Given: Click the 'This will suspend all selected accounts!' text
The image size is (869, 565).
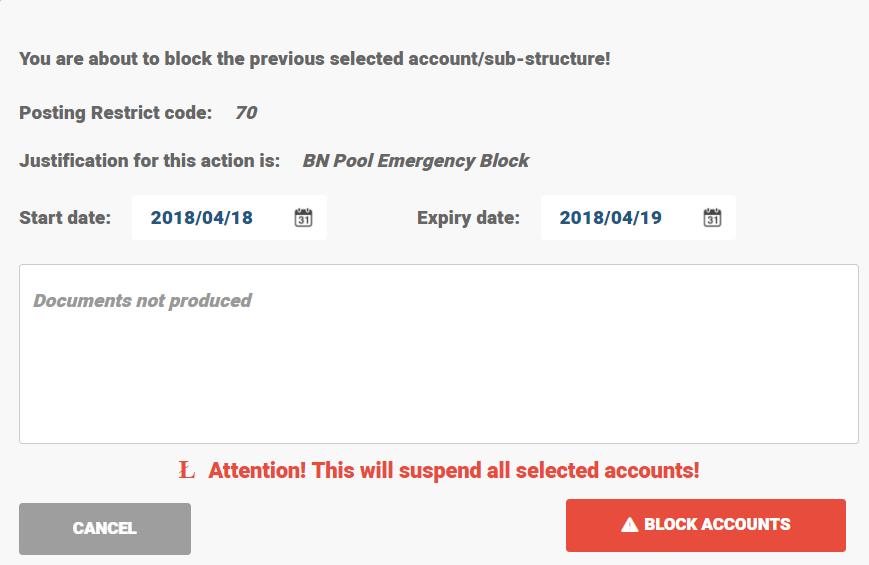Looking at the screenshot, I should (x=505, y=470).
